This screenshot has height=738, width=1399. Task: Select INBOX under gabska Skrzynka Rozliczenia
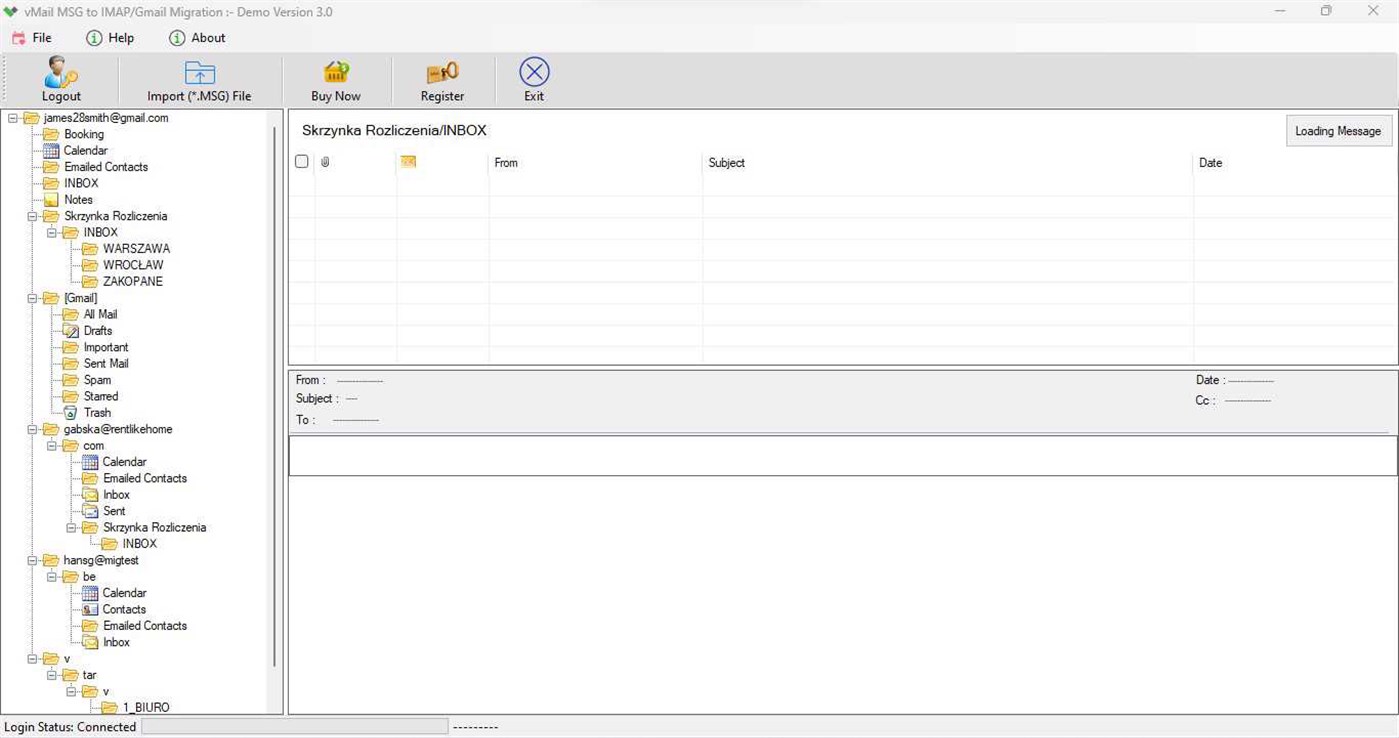pos(140,544)
